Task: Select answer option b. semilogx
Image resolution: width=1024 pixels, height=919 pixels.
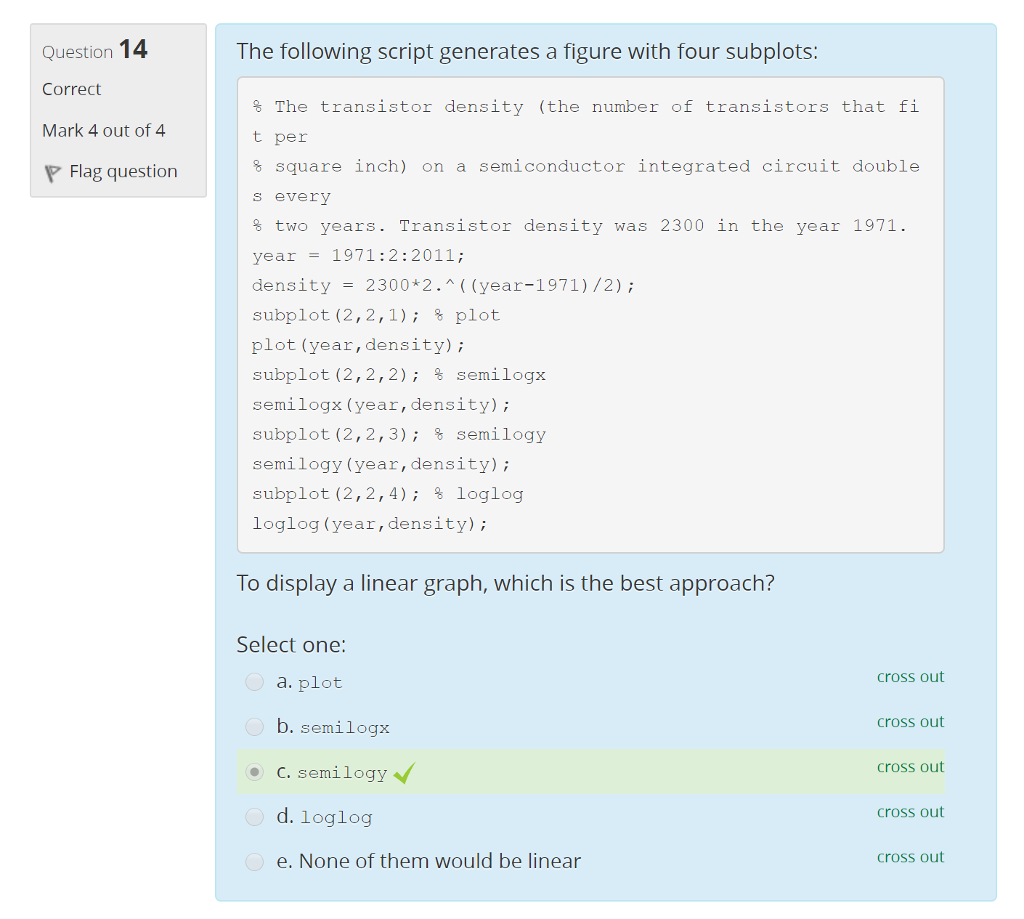Action: point(254,727)
